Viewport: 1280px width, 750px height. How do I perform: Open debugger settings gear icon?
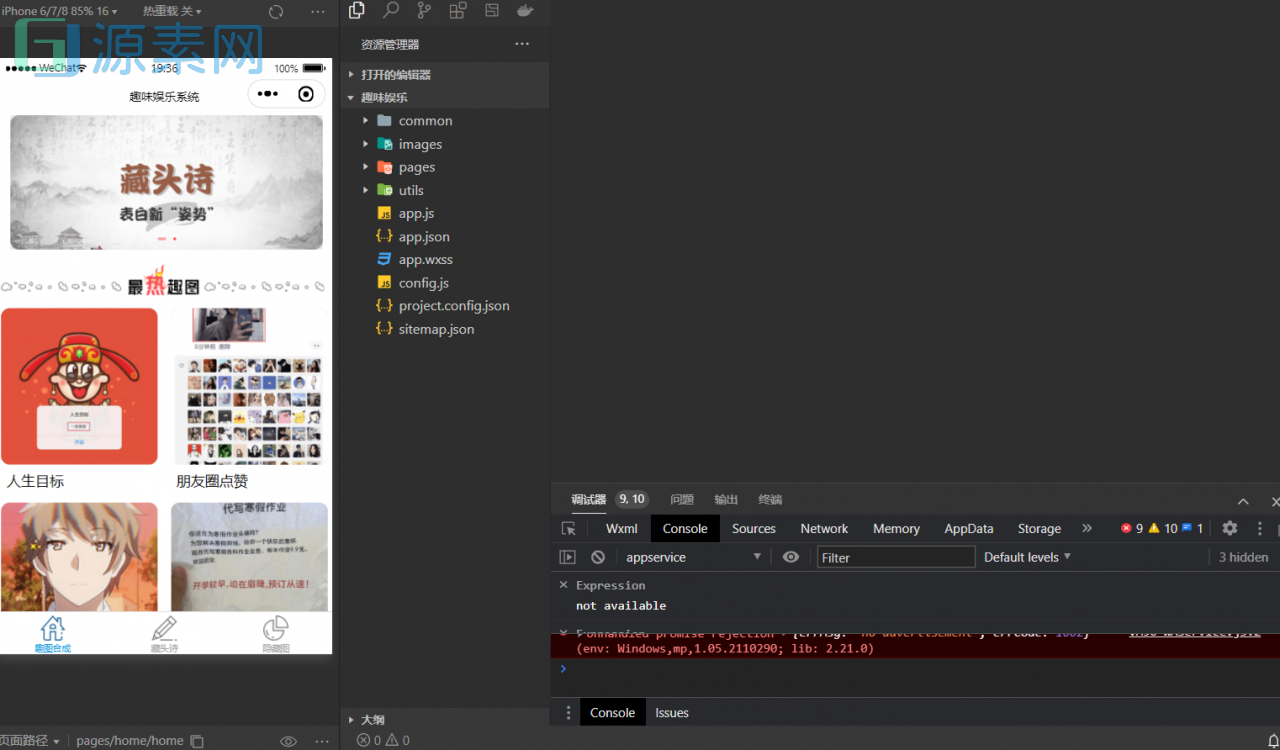pos(1230,529)
